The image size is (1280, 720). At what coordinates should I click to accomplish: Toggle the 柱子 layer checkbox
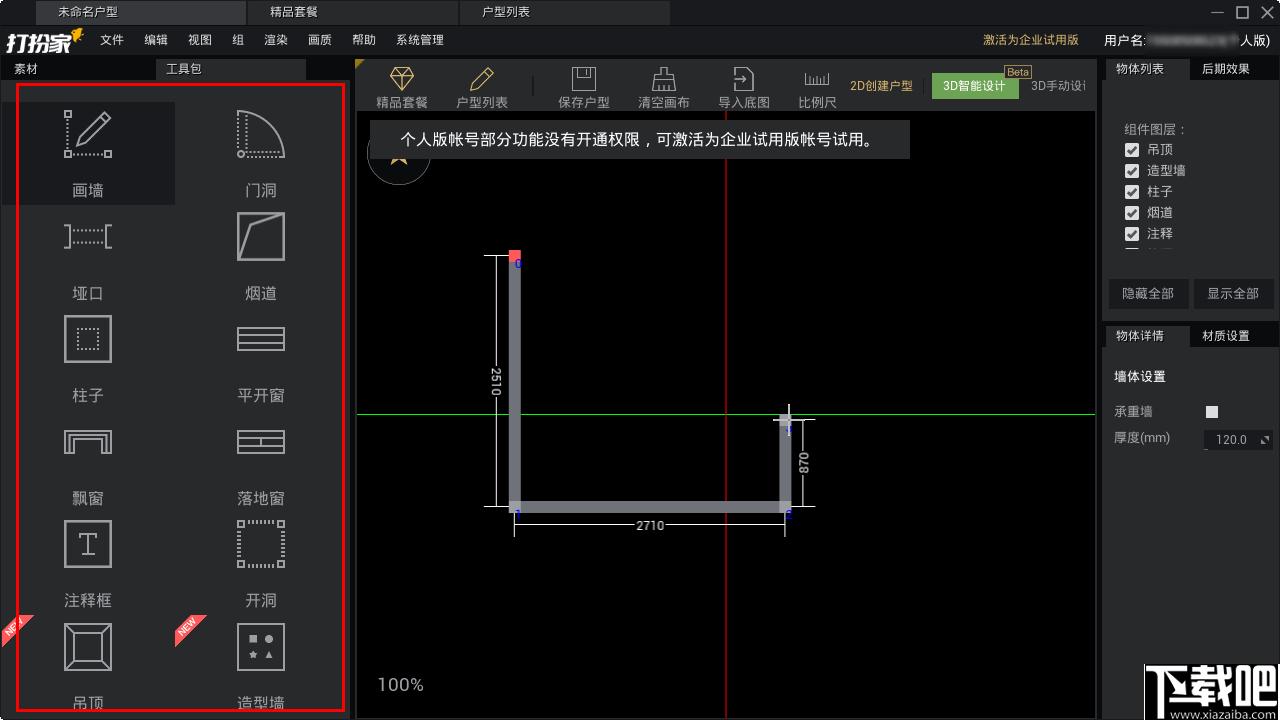coord(1132,192)
